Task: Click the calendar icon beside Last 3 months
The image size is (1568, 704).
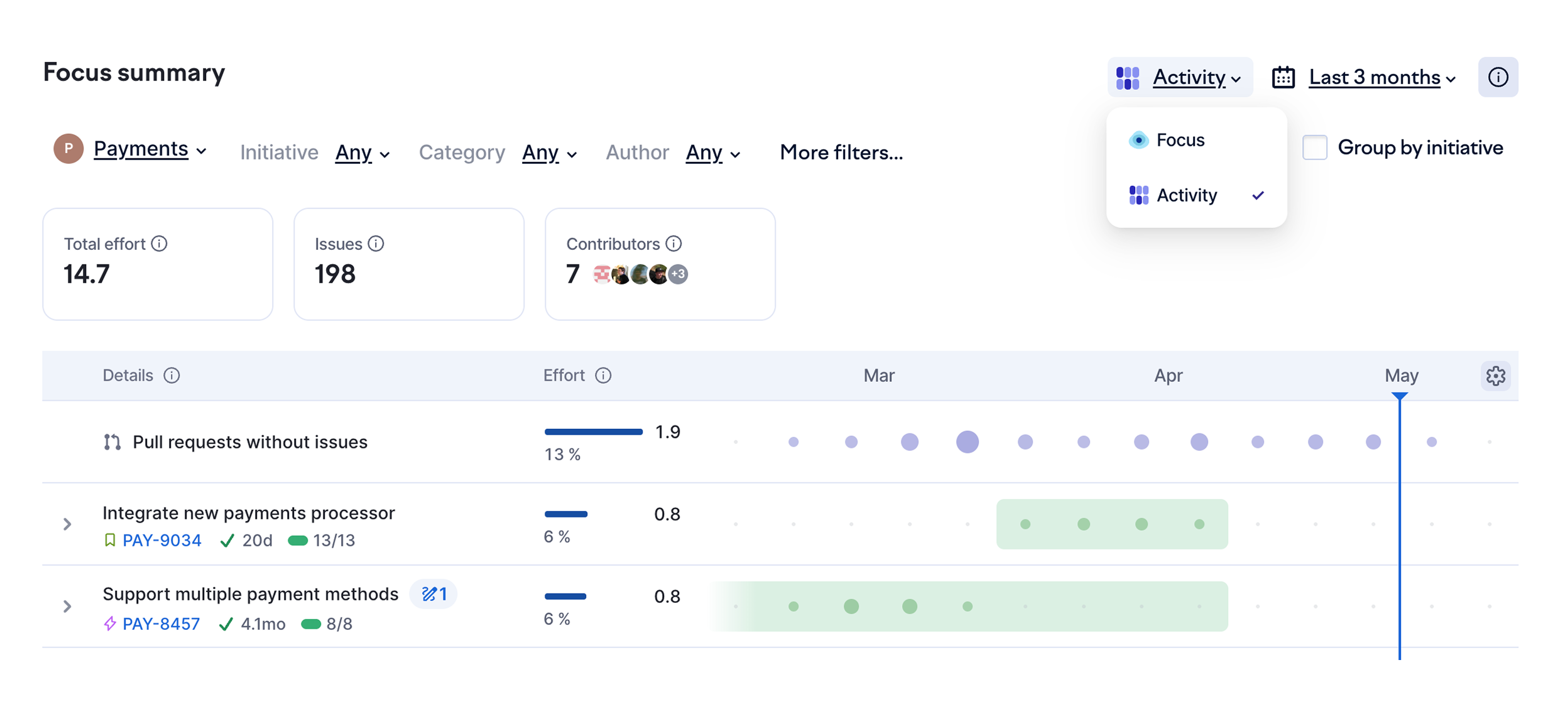Action: 1283,77
